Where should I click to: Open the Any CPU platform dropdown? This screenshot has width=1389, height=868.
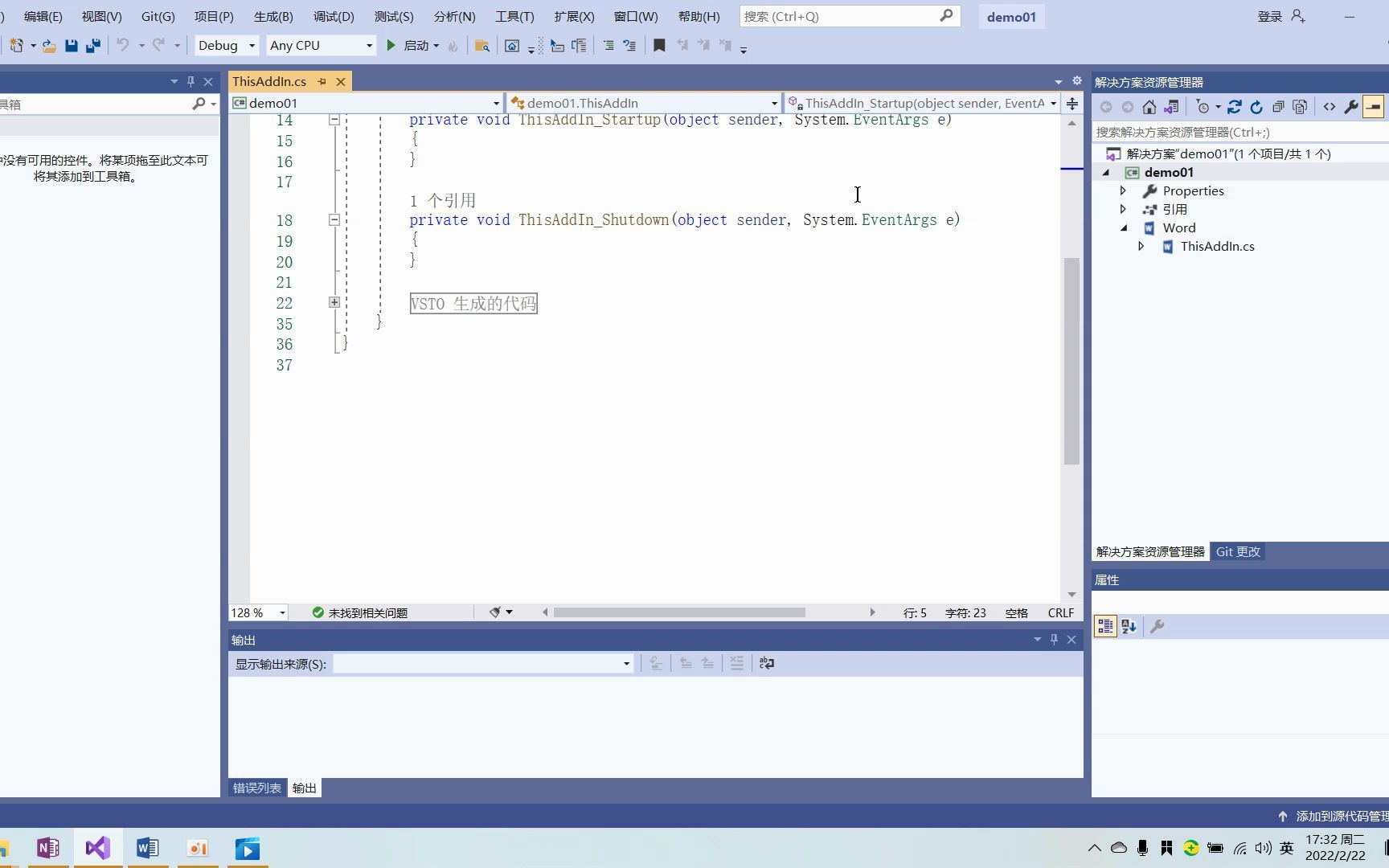pos(320,46)
